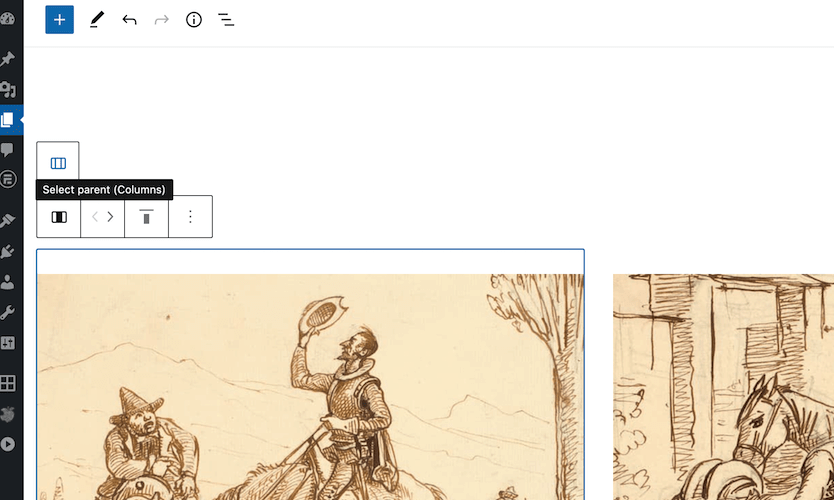
Task: Open Plugins in the admin sidebar
Action: coord(7,251)
